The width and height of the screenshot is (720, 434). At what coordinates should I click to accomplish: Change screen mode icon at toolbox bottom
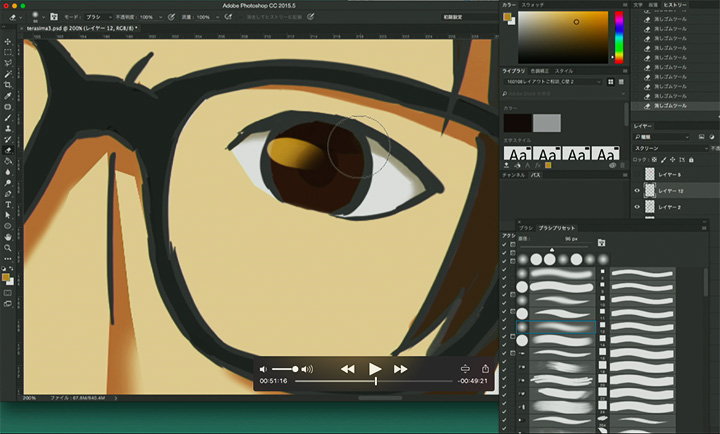(8, 304)
